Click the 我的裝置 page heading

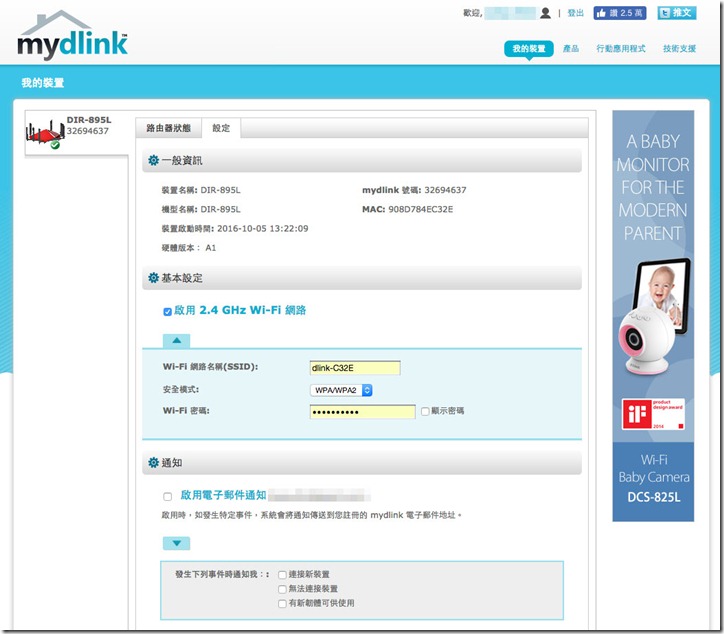click(x=42, y=83)
